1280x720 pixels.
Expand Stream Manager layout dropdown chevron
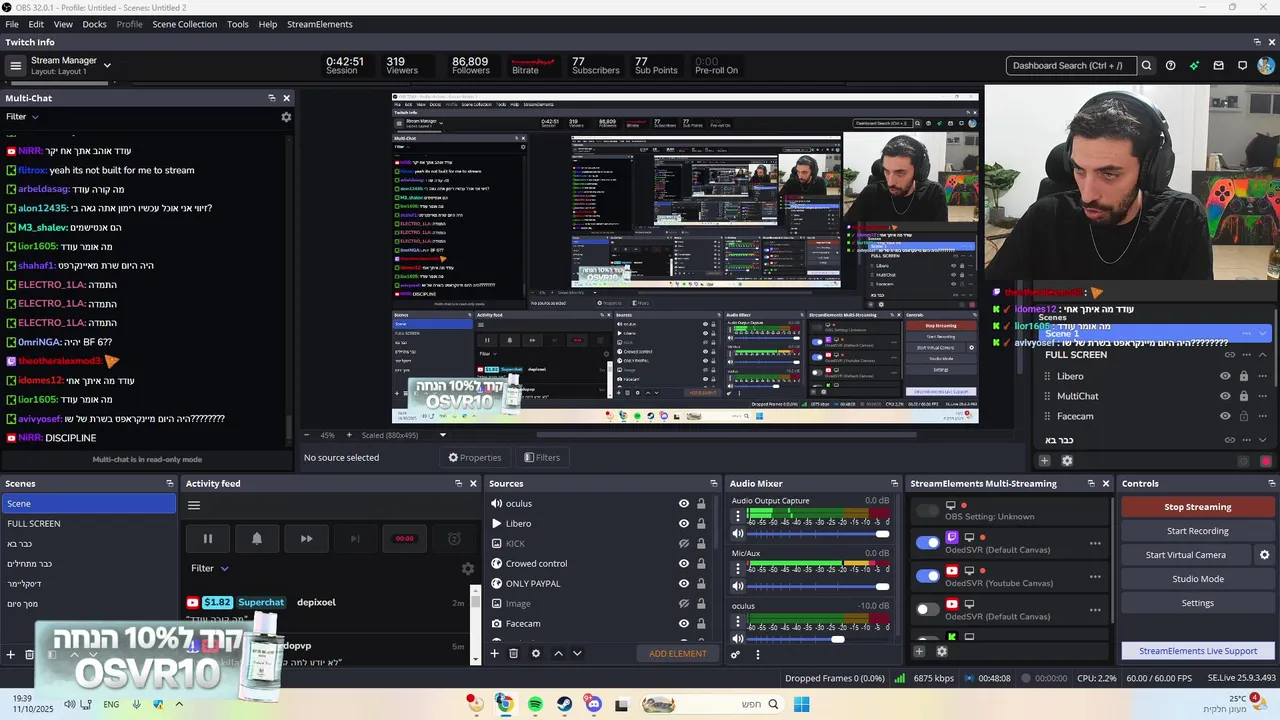(107, 66)
